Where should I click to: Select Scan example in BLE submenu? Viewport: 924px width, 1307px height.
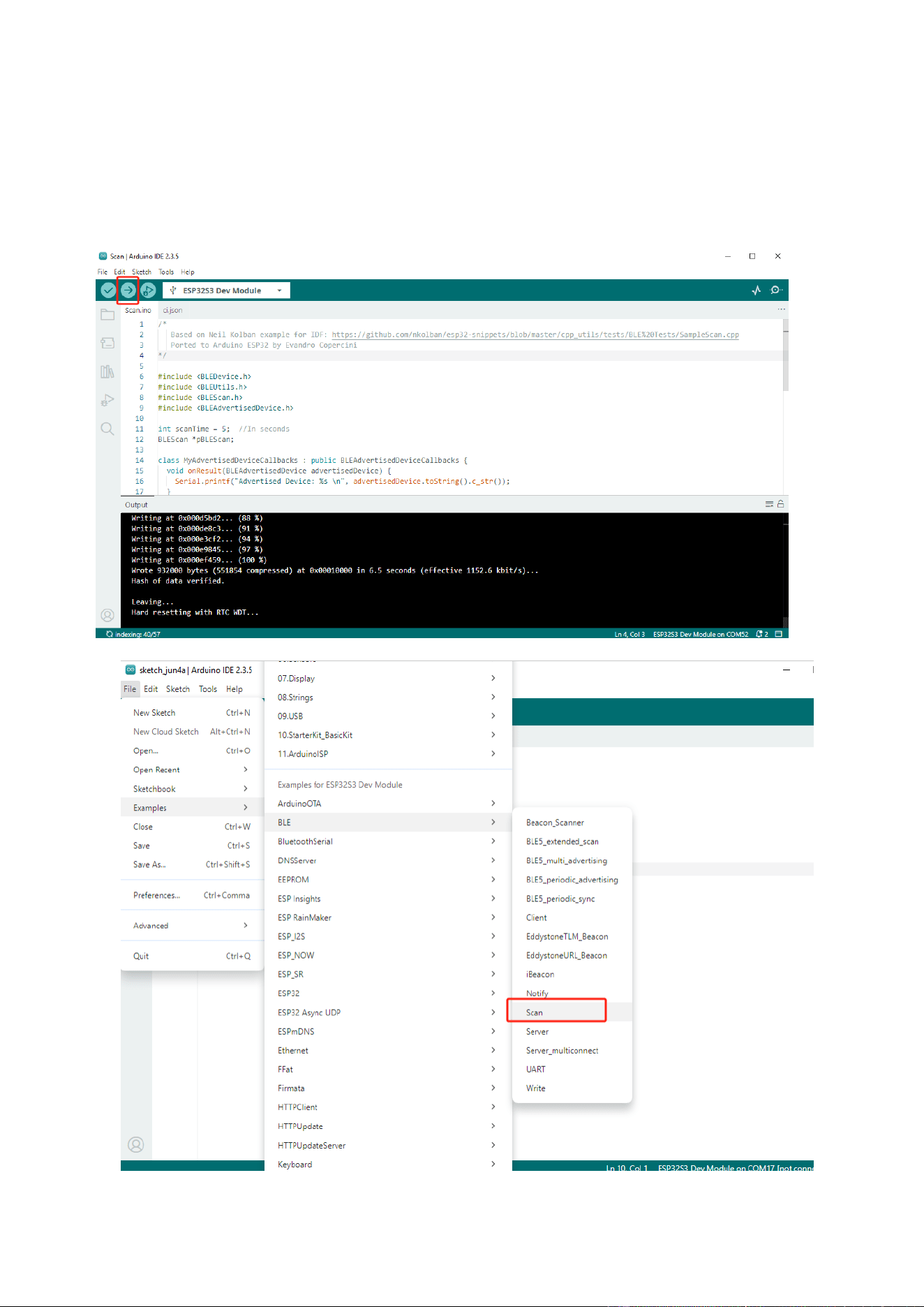pyautogui.click(x=572, y=1012)
